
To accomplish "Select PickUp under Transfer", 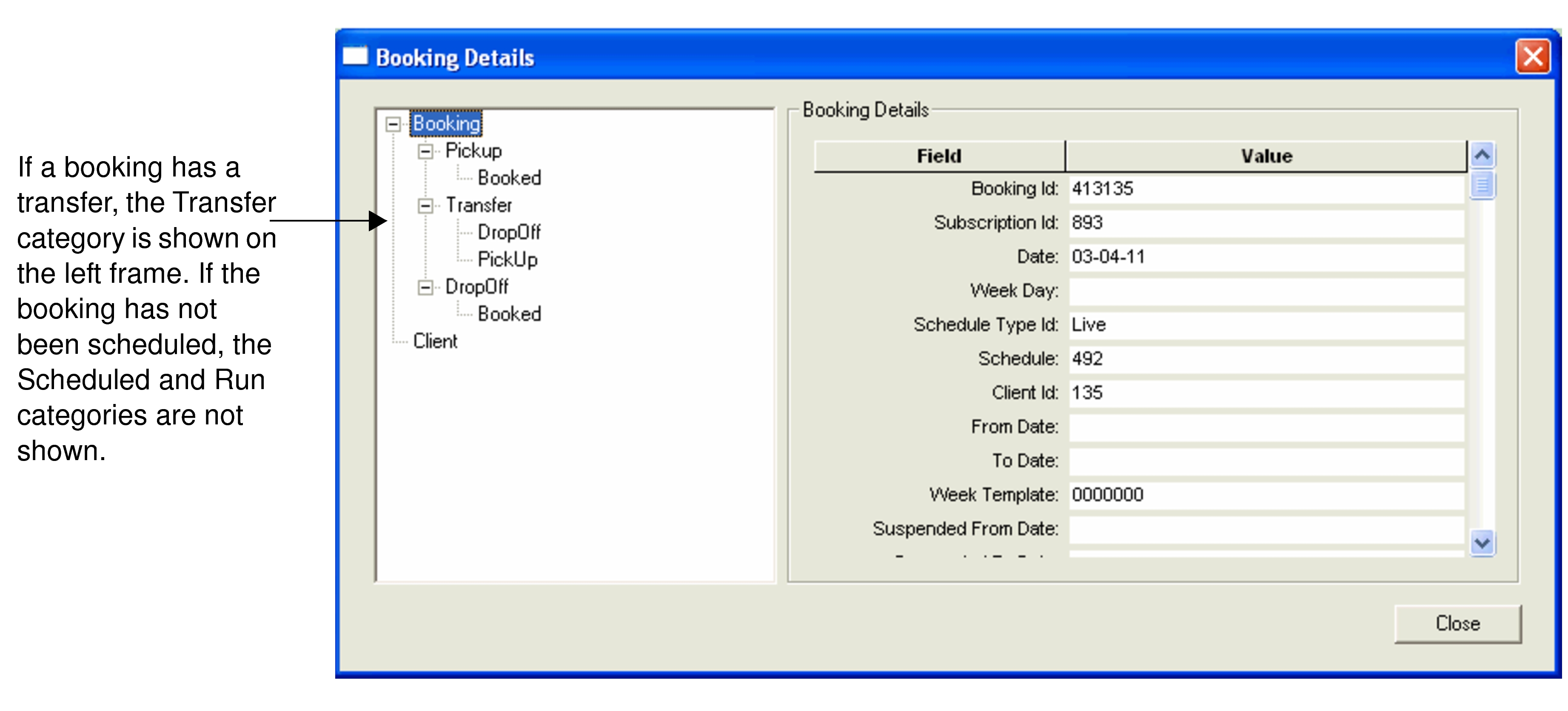I will (x=507, y=259).
